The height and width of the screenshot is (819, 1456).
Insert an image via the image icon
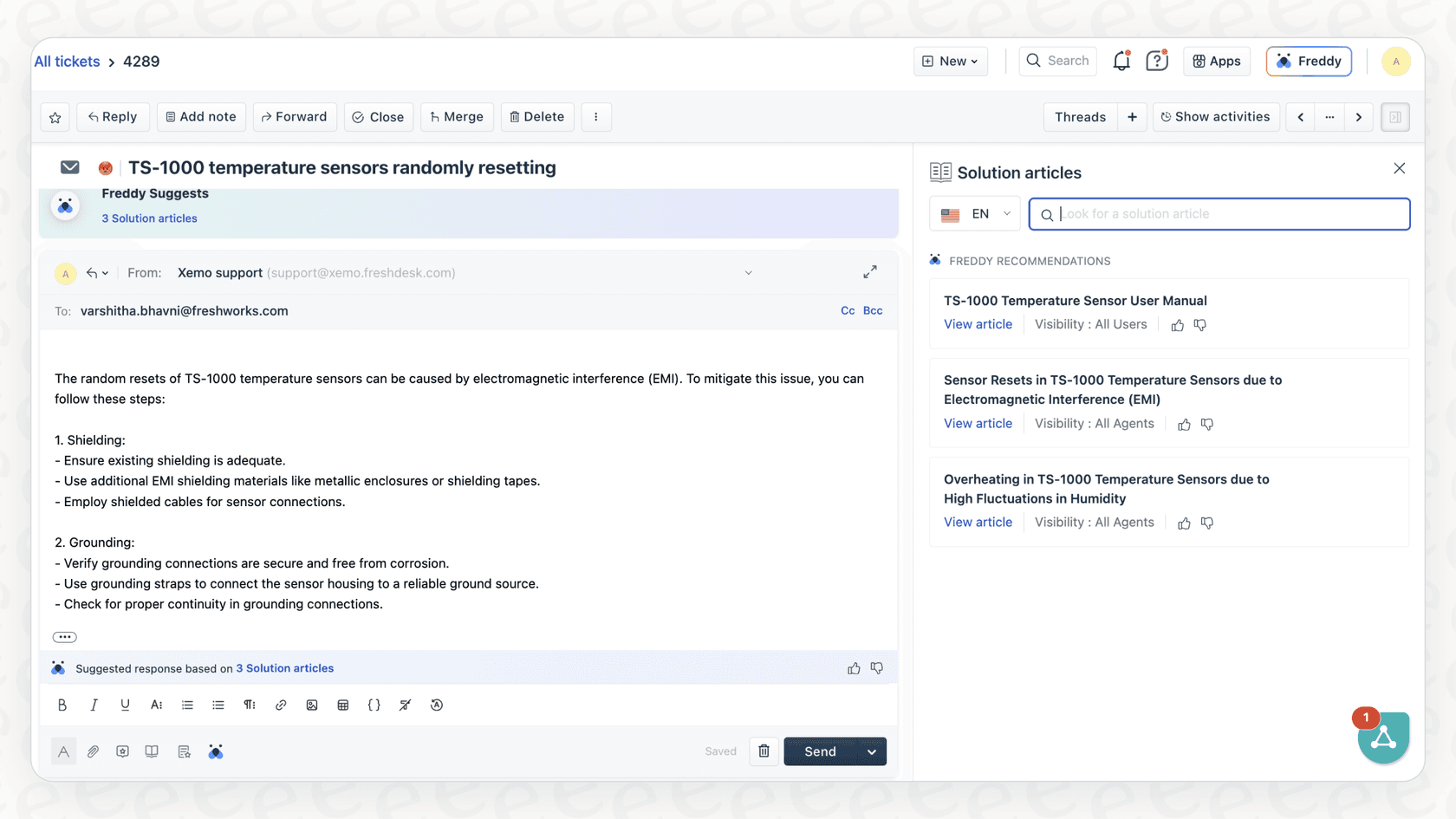click(312, 705)
